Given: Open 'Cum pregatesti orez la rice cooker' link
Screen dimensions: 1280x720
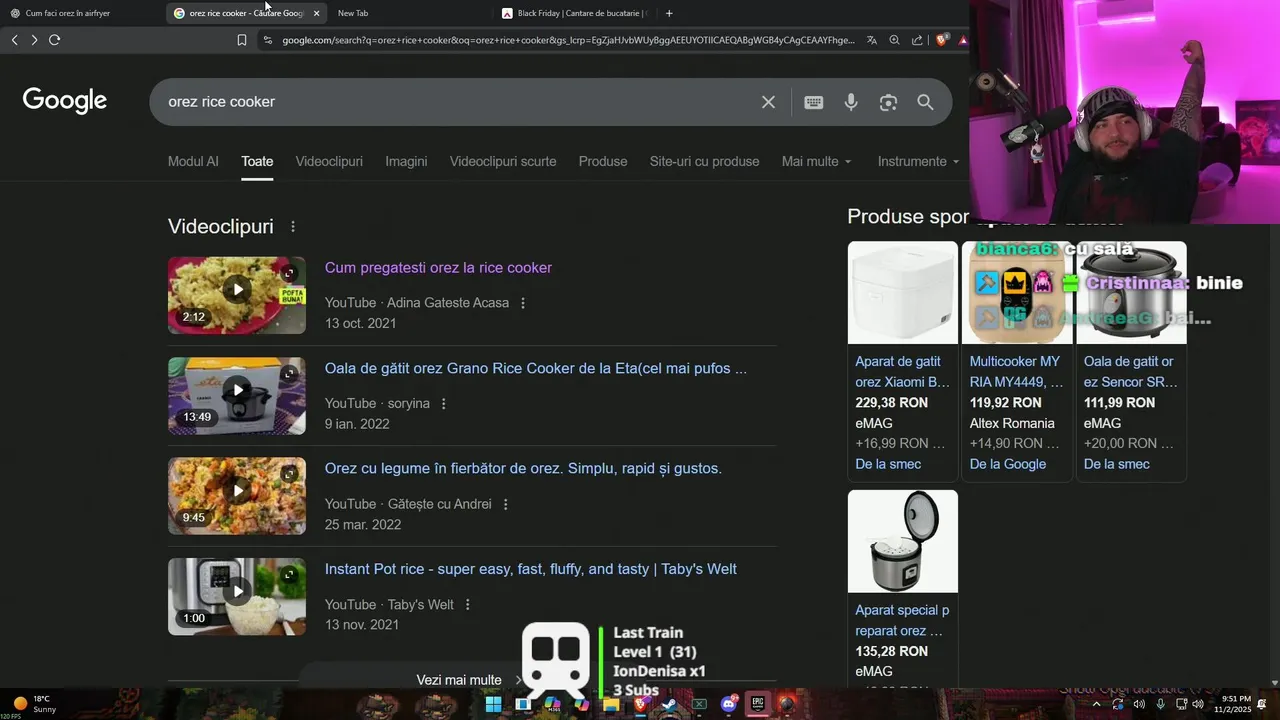Looking at the screenshot, I should pyautogui.click(x=438, y=268).
